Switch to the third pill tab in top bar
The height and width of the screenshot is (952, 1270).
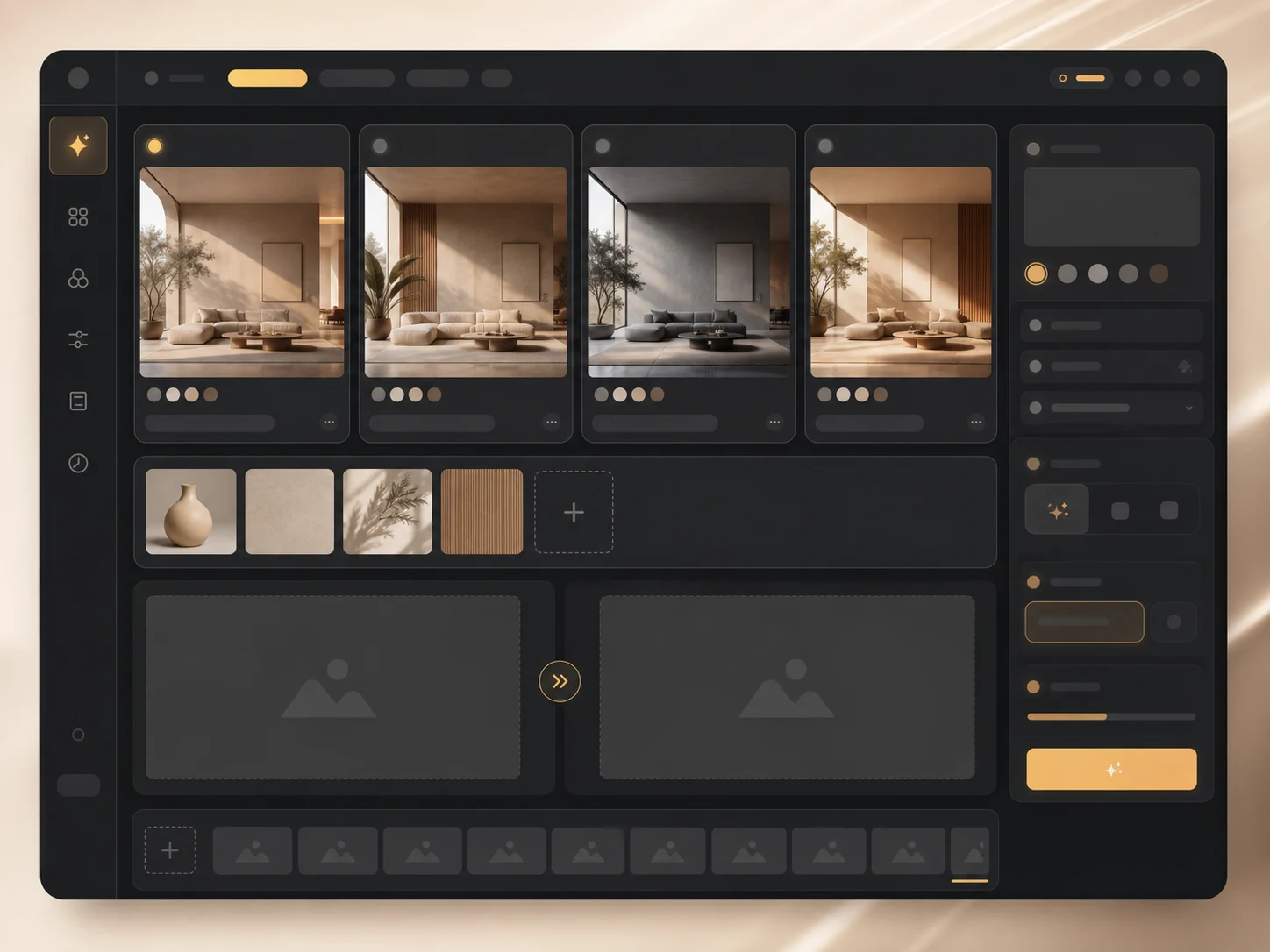tap(438, 78)
